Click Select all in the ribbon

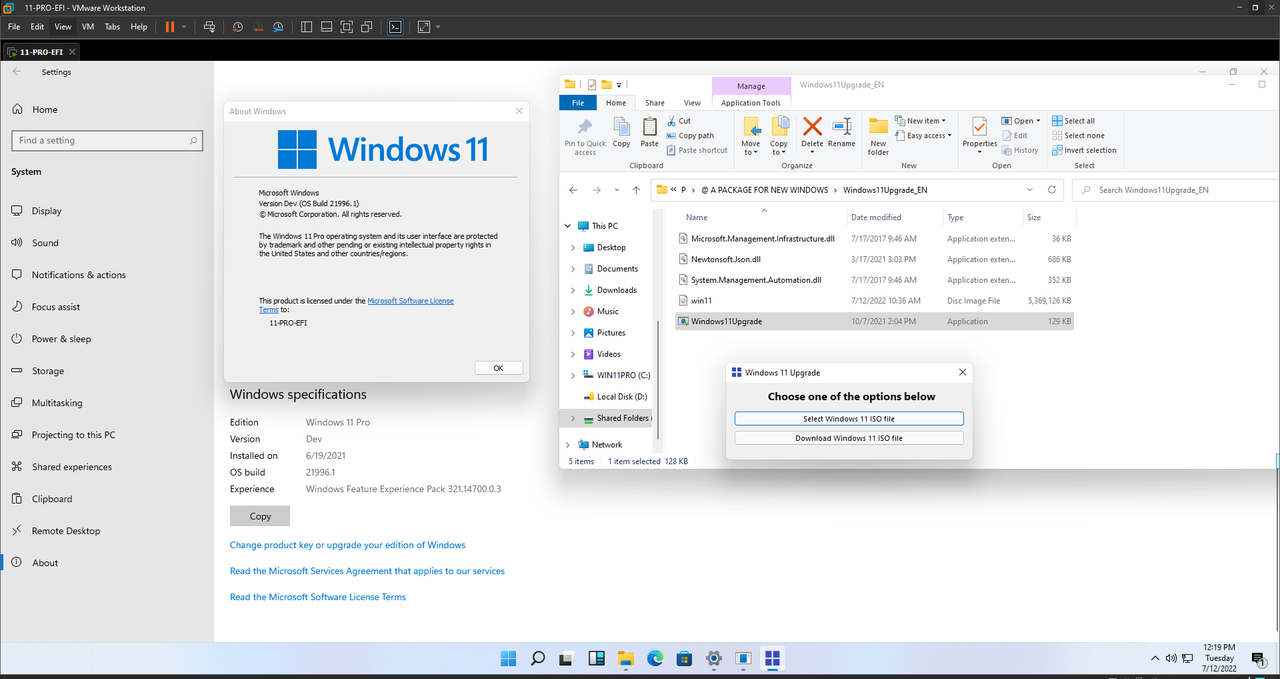1073,121
